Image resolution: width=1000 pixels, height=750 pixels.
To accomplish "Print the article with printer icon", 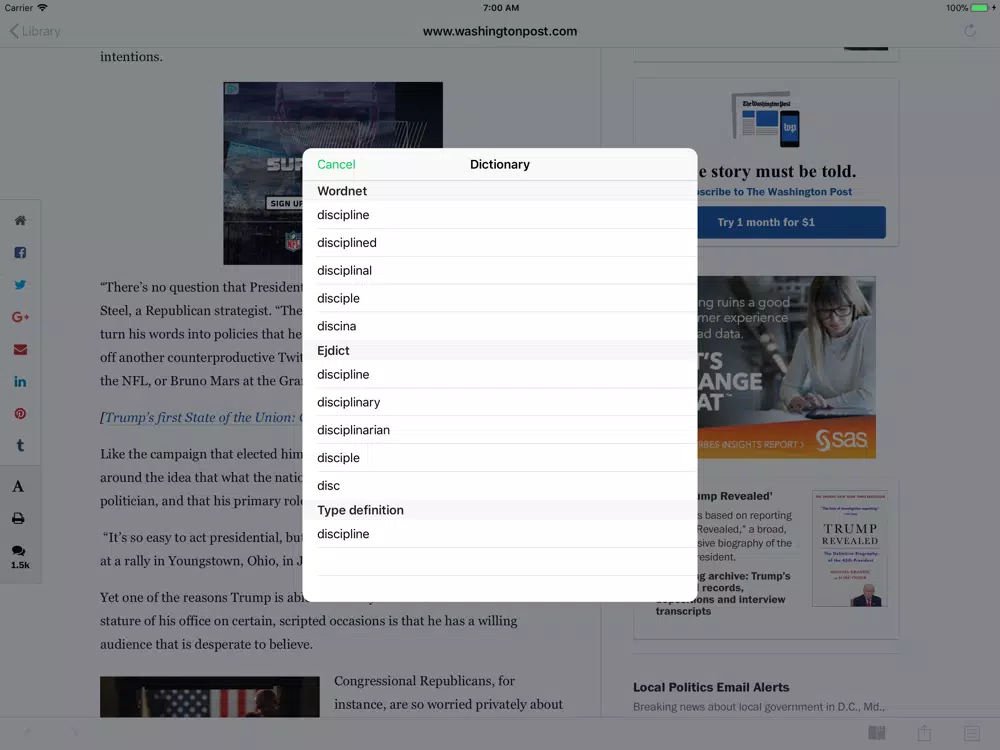I will (x=18, y=518).
